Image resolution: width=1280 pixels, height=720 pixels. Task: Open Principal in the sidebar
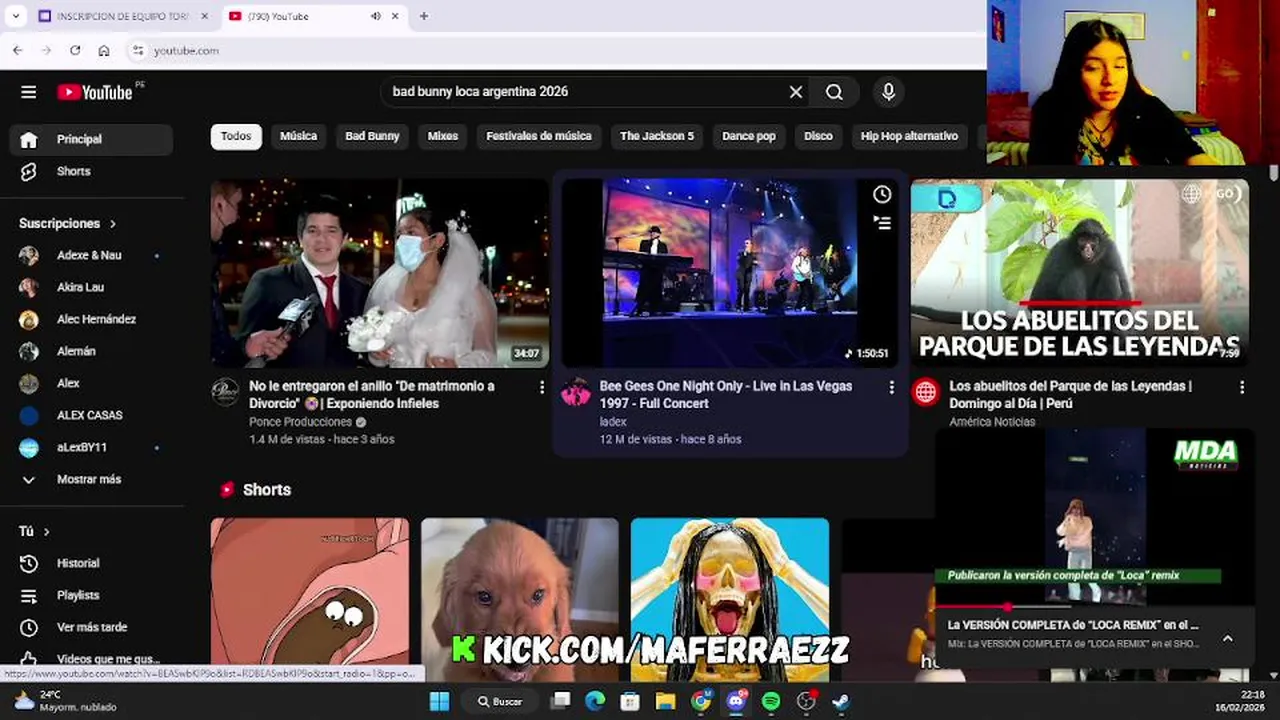pos(91,139)
